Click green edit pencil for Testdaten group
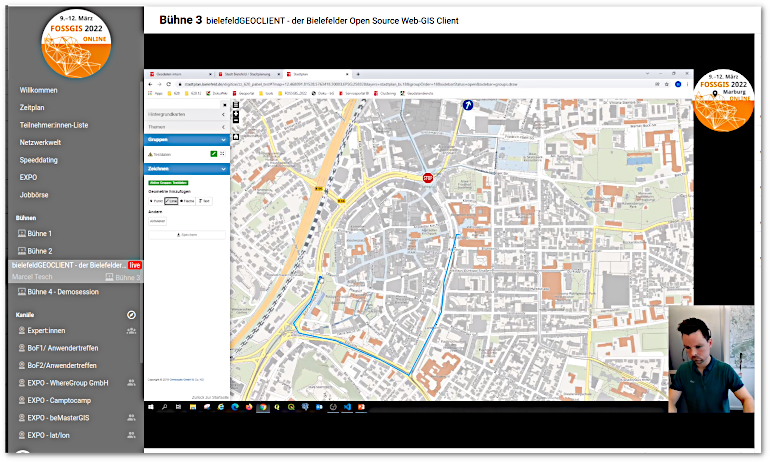The width and height of the screenshot is (770, 462). coord(214,154)
